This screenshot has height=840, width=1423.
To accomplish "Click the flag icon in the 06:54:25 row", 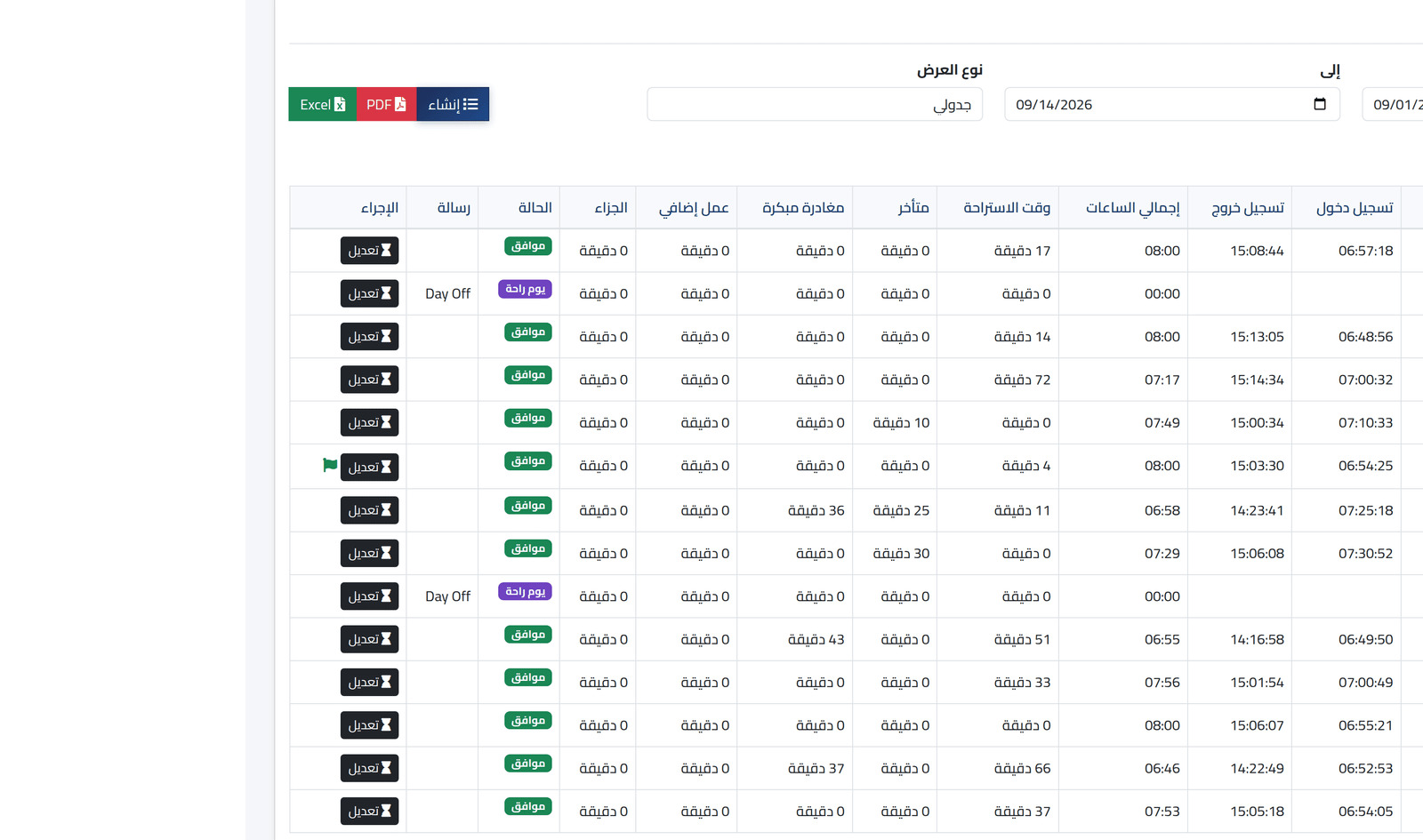I will pos(330,465).
